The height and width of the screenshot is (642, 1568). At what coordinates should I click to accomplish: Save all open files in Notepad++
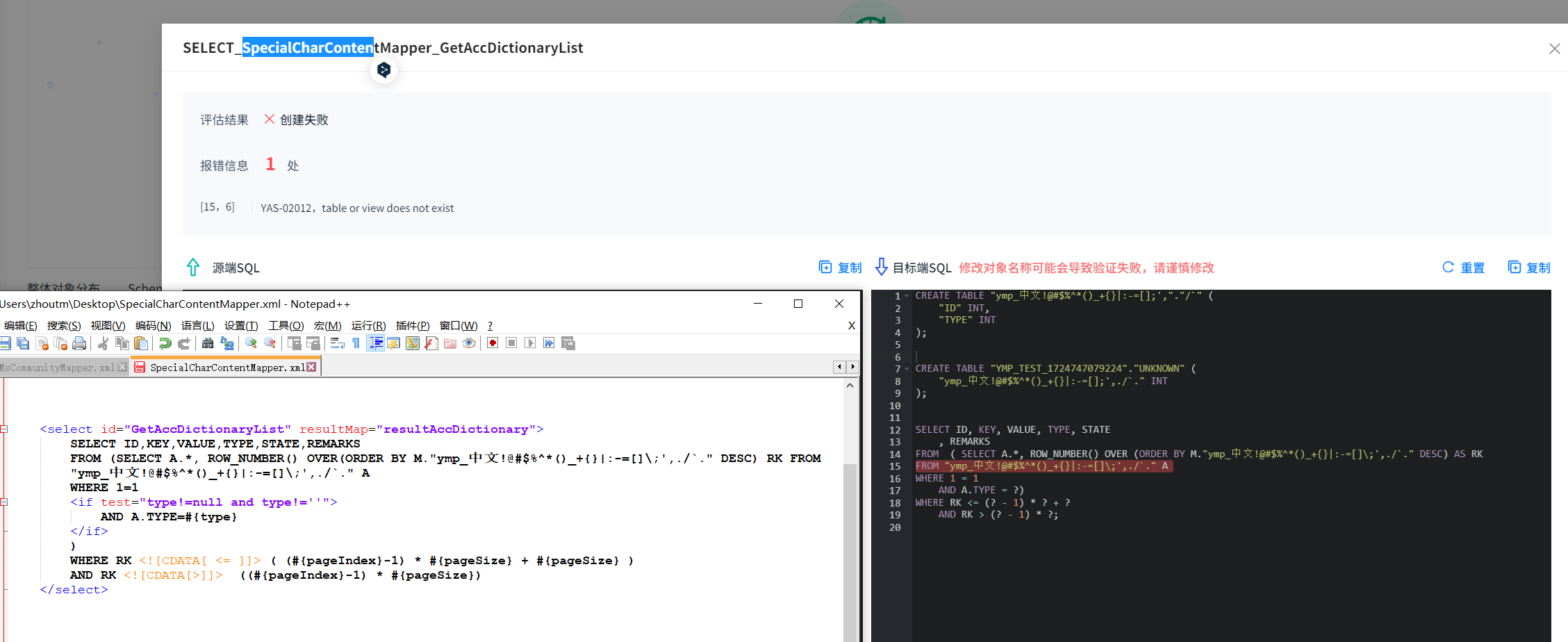[23, 343]
